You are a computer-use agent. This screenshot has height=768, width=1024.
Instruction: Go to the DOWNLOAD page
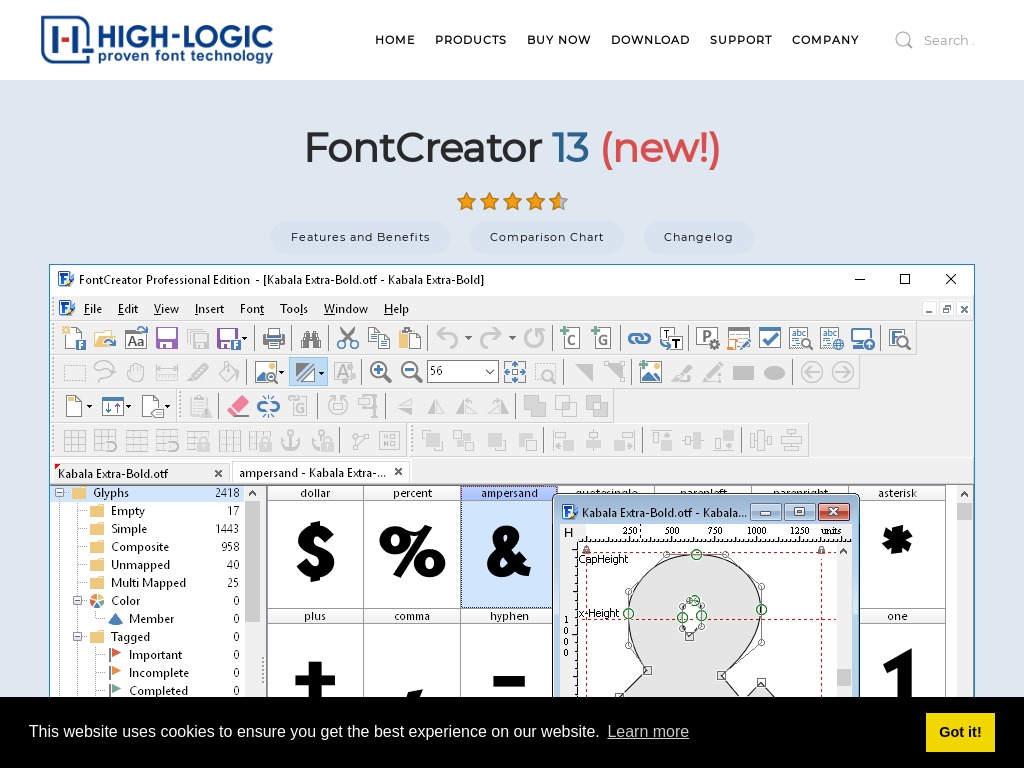pyautogui.click(x=650, y=40)
